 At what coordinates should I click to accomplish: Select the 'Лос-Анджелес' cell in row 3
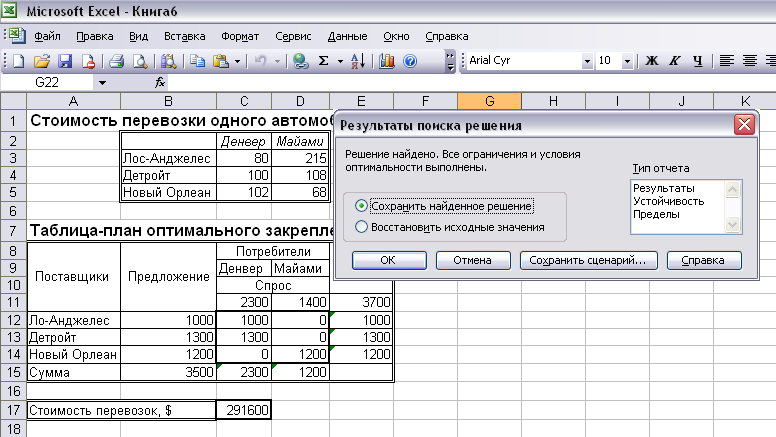[168, 158]
